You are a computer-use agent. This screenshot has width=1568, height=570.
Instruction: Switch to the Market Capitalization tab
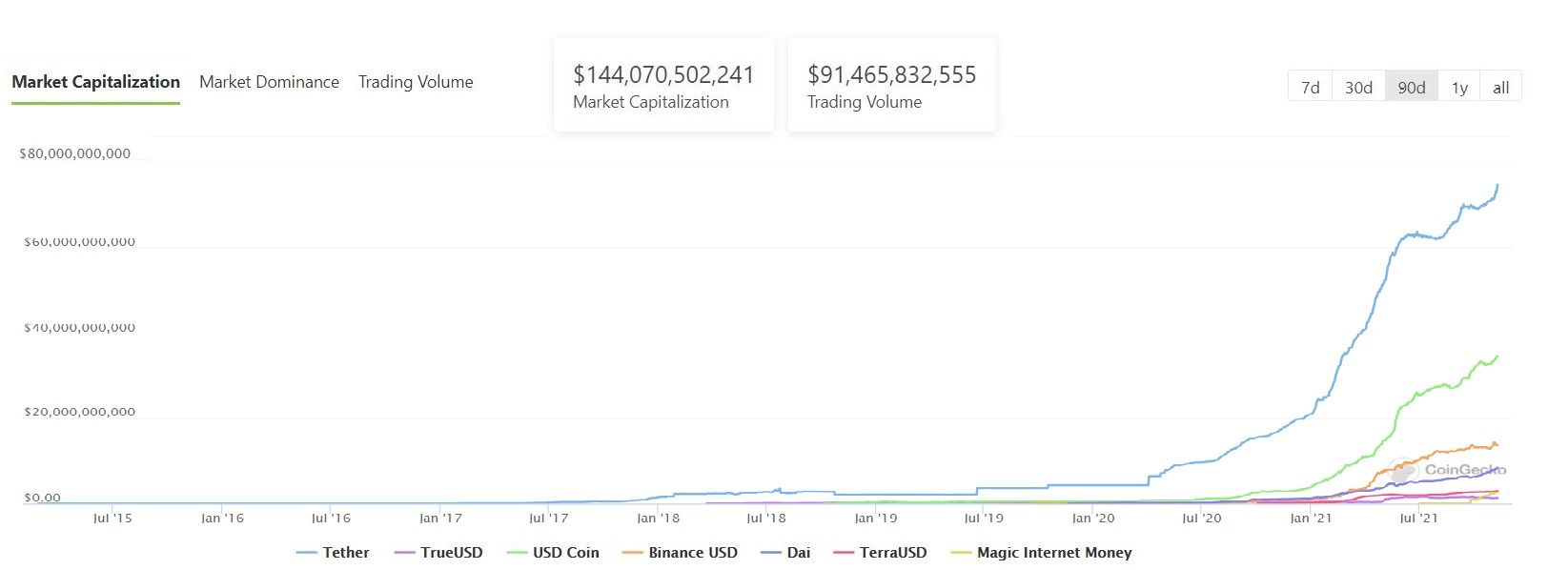pos(95,82)
